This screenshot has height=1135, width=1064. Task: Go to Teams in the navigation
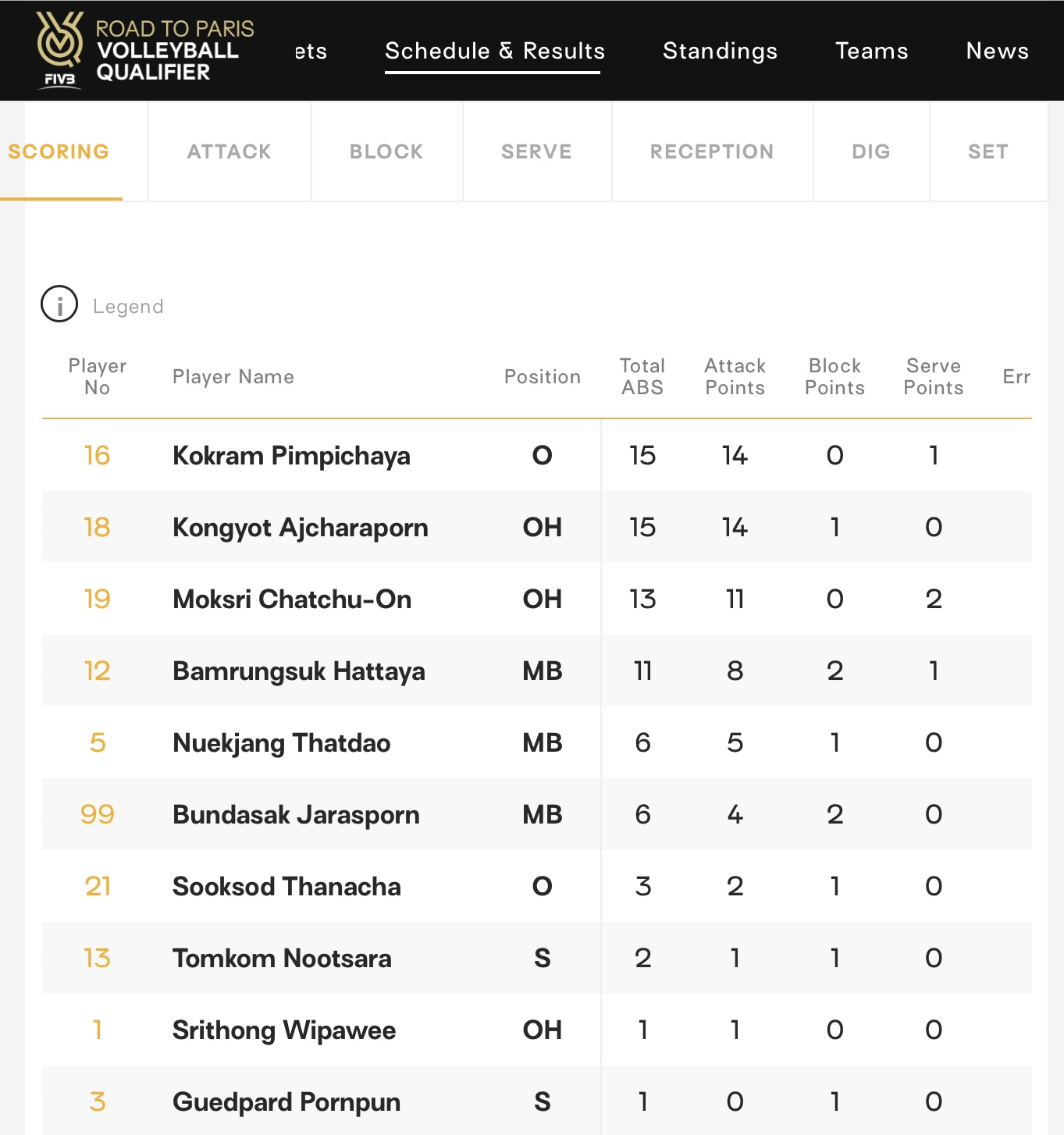pos(872,51)
